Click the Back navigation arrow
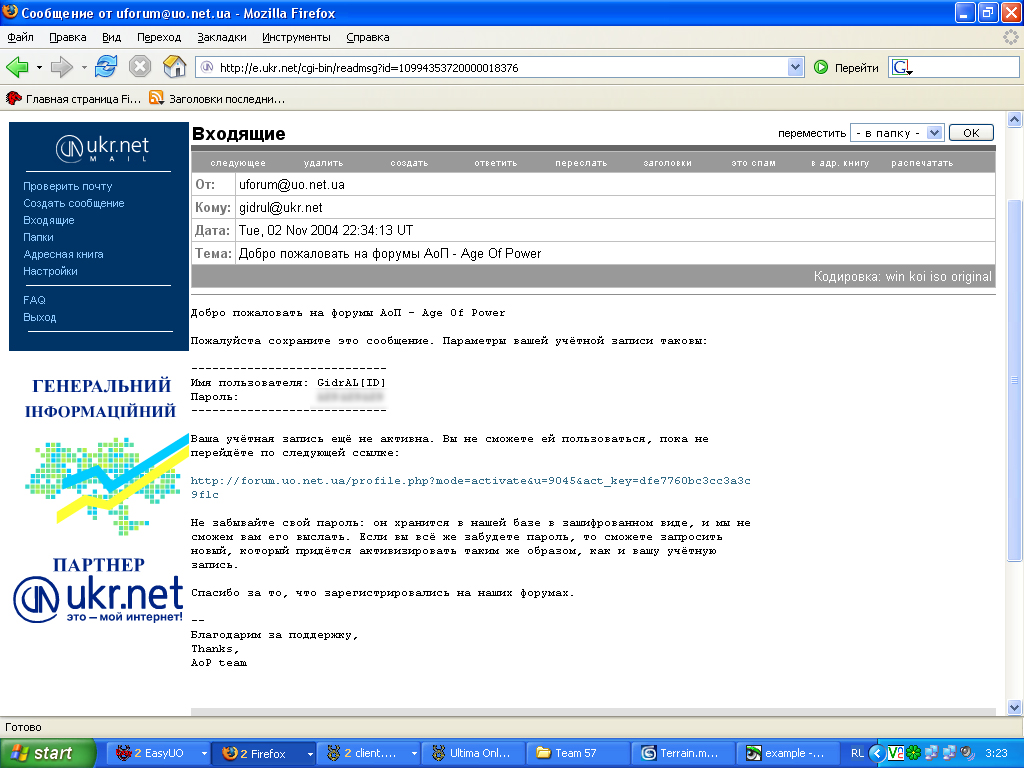Image resolution: width=1024 pixels, height=768 pixels. tap(17, 67)
